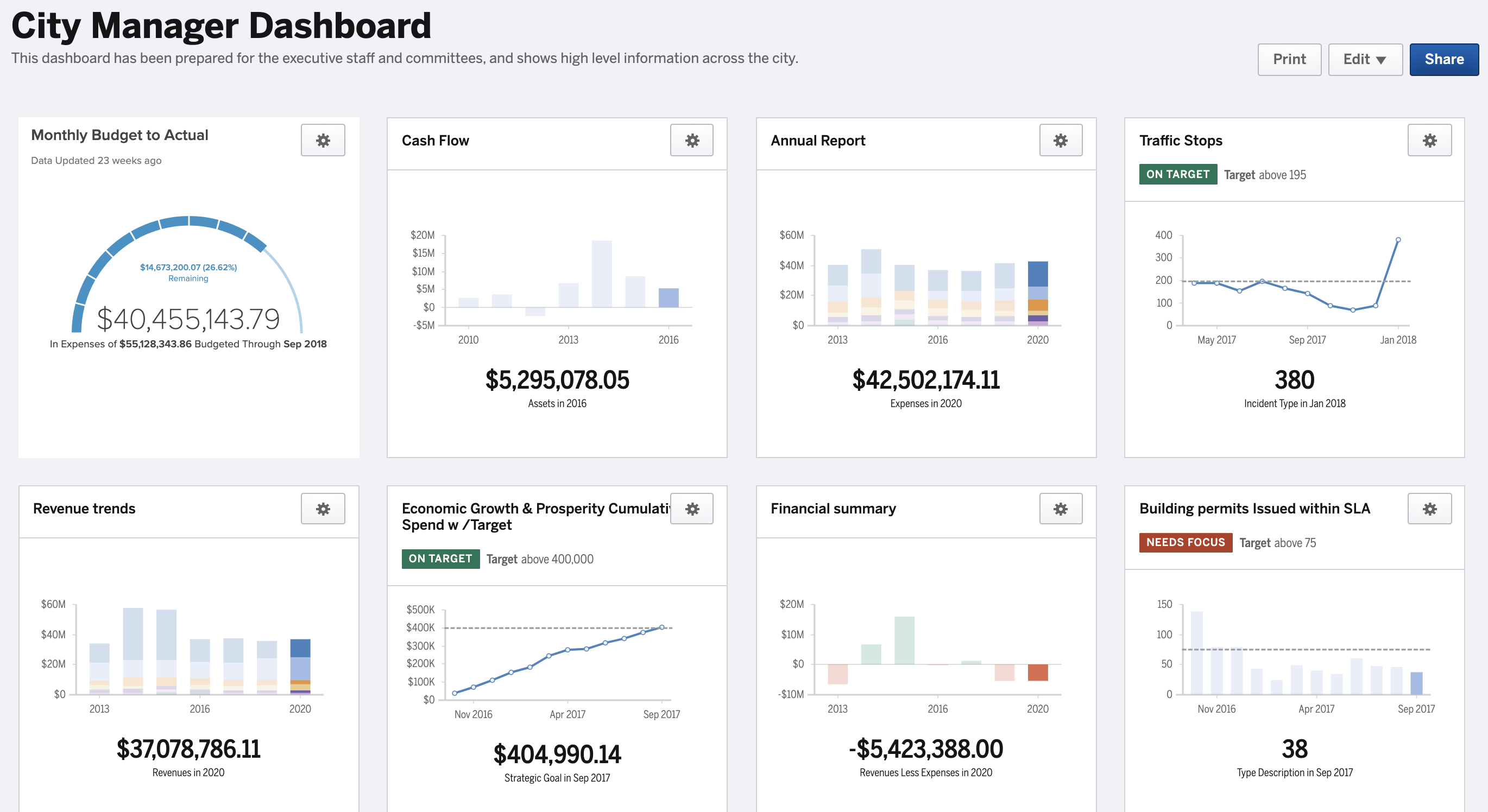Toggle the ON TARGET status on Traffic Stops
The width and height of the screenshot is (1488, 812).
[x=1177, y=174]
